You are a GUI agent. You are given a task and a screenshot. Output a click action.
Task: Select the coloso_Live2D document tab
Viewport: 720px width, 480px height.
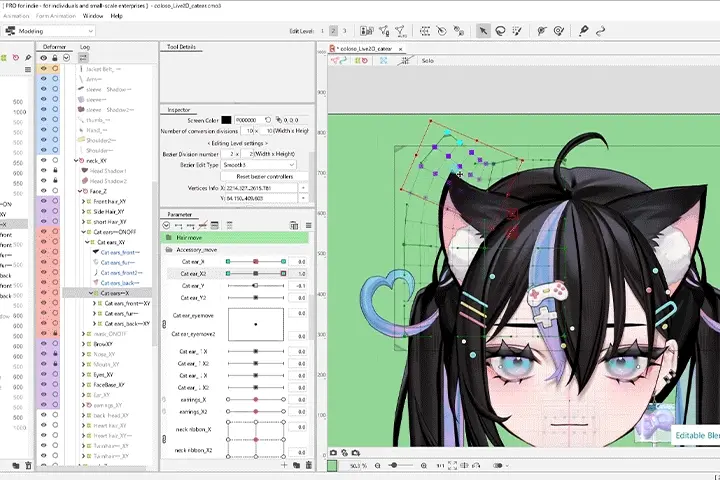click(366, 49)
